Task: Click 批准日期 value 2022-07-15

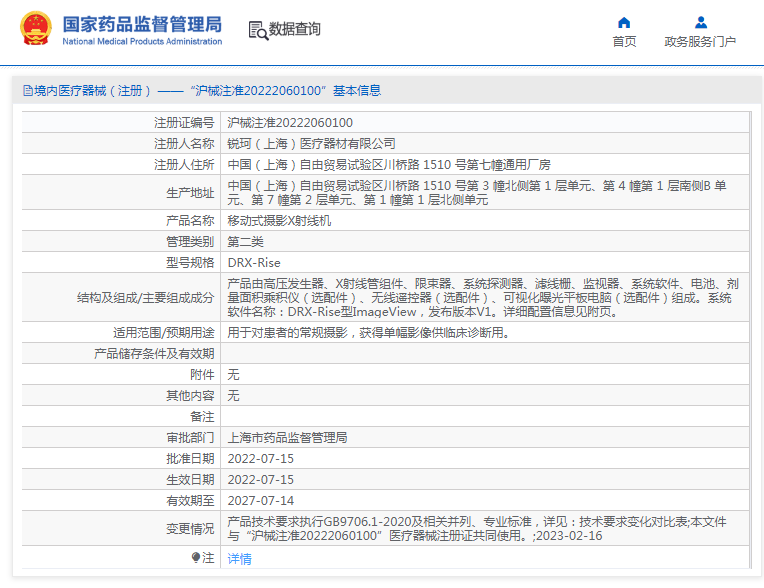Action: (x=261, y=459)
